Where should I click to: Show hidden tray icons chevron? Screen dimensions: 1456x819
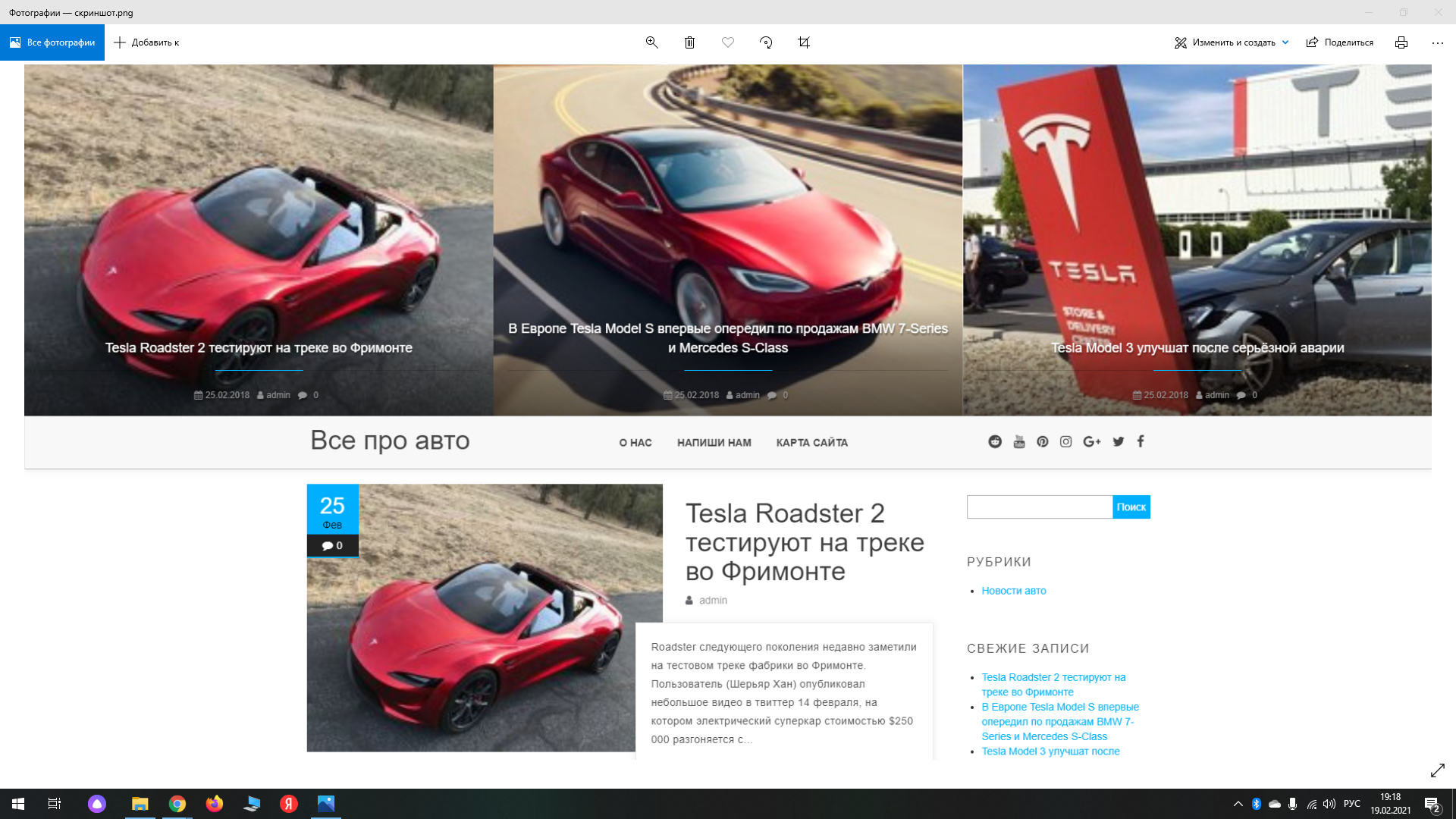[x=1238, y=804]
